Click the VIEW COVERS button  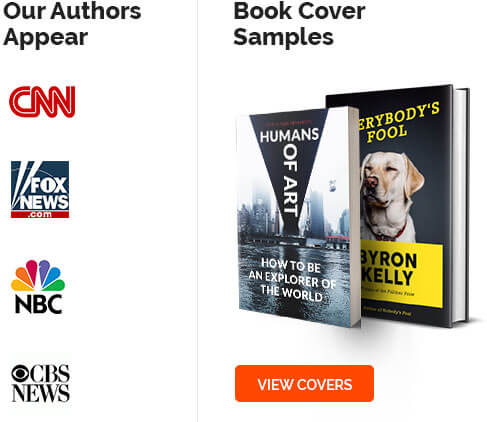point(304,384)
